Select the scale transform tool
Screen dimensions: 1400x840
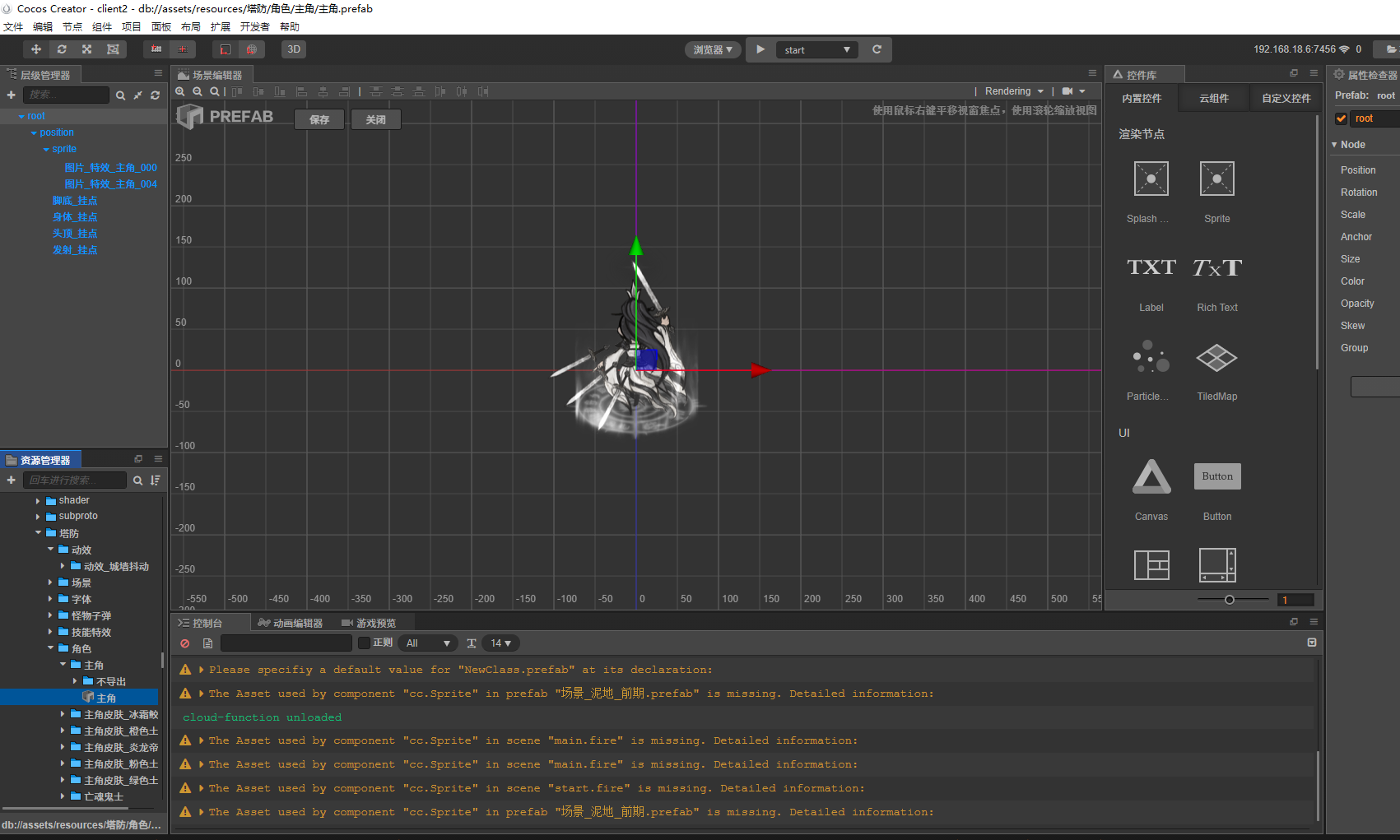pyautogui.click(x=86, y=49)
